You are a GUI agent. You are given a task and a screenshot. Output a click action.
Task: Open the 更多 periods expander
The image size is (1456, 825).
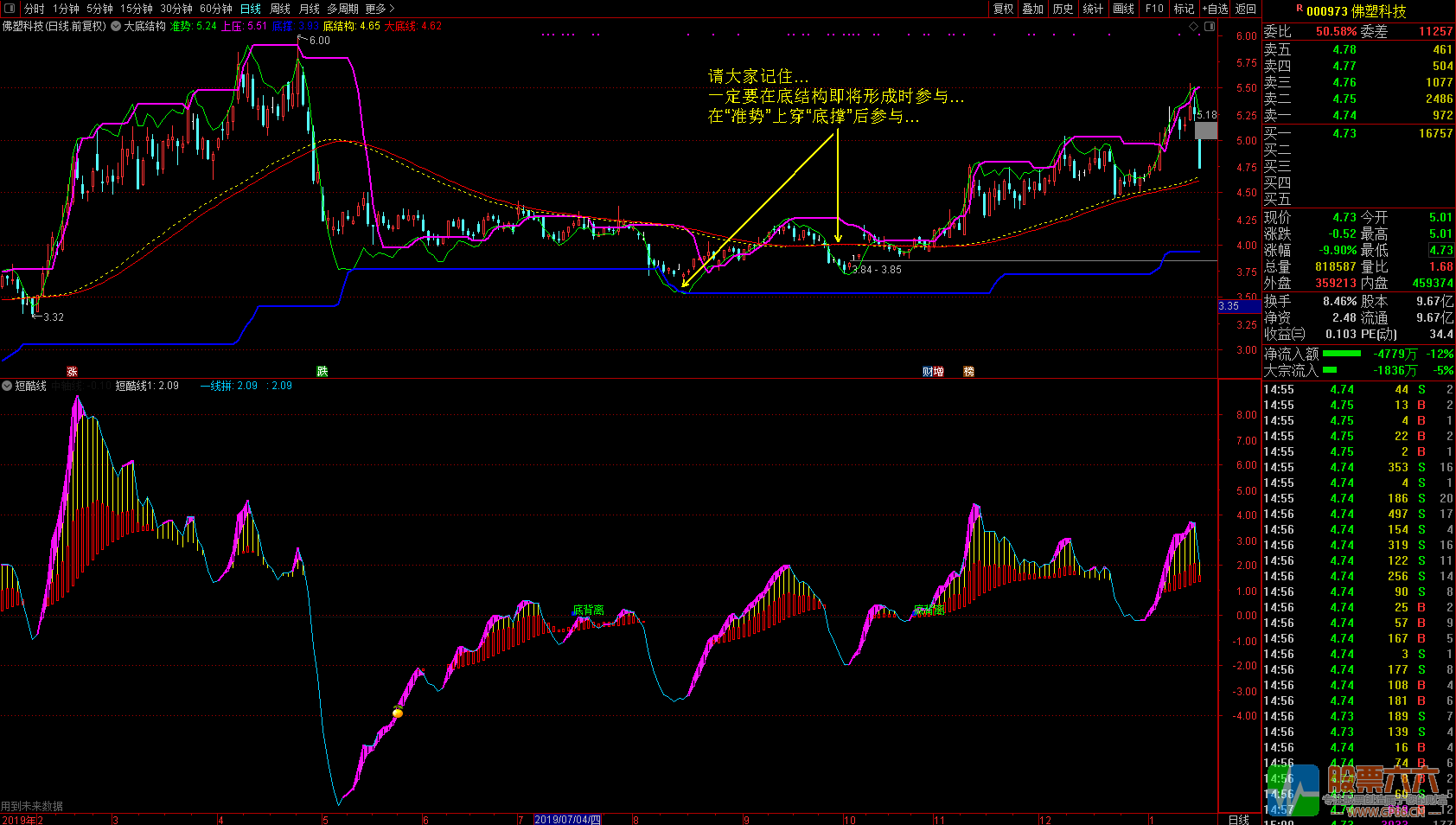(x=380, y=9)
